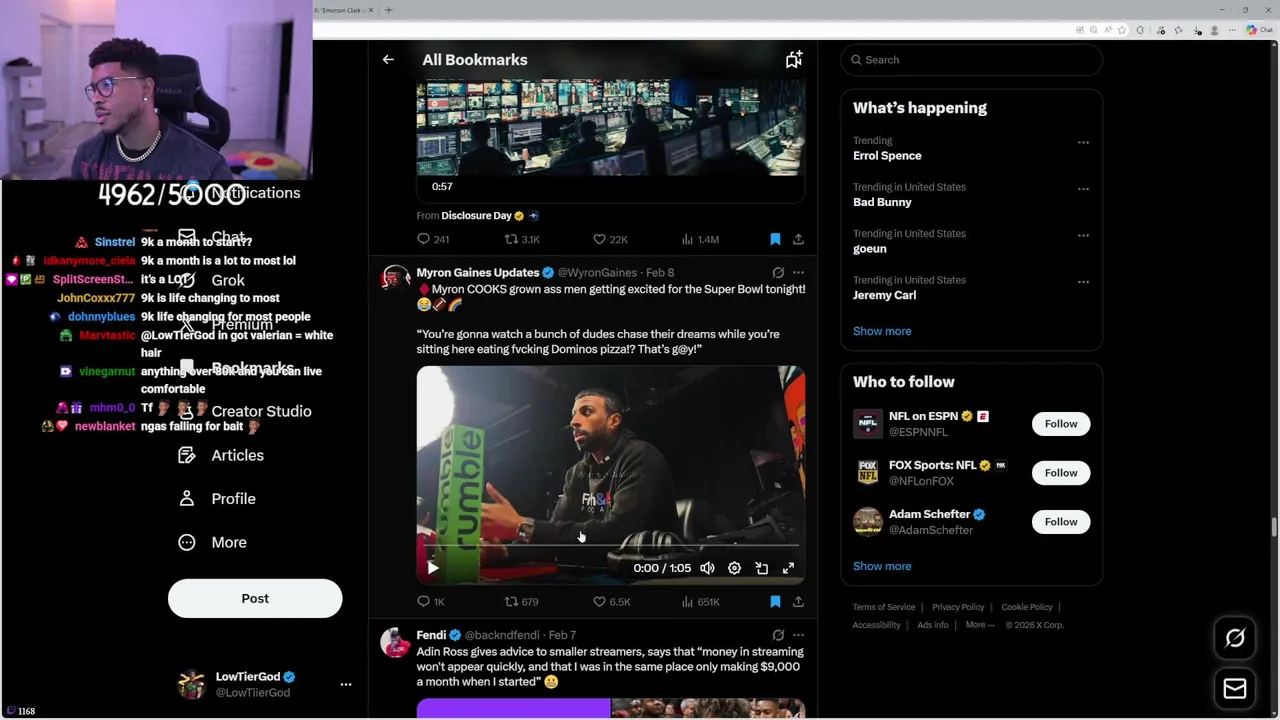
Task: Open Grok explain icon on Fendi post
Action: tap(778, 635)
